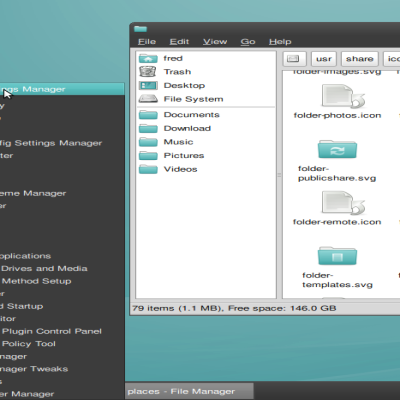Viewport: 400px width, 400px height.
Task: Open the Applications menu entry
Action: click(25, 256)
